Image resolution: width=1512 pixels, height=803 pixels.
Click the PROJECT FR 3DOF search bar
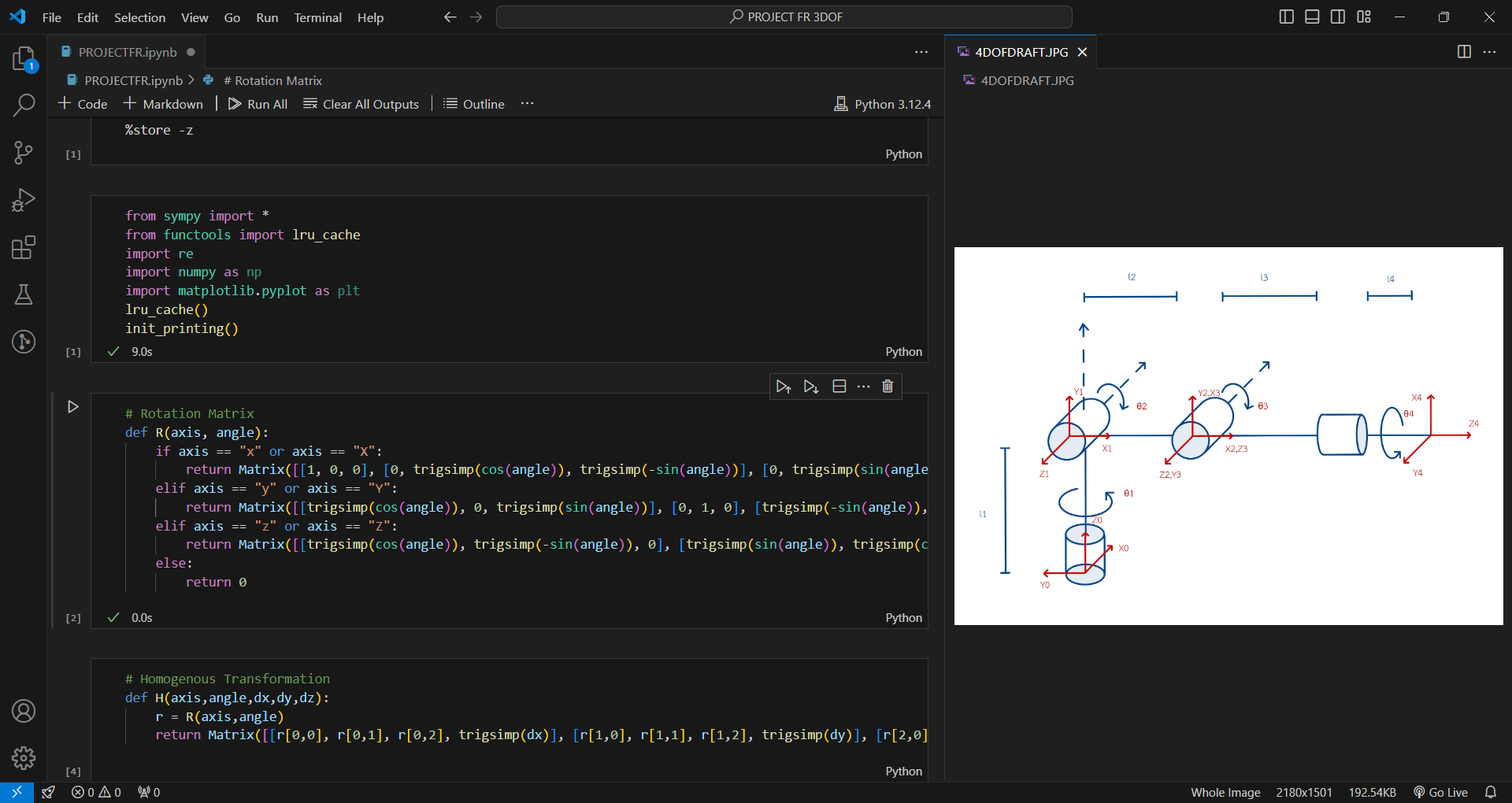pos(784,17)
